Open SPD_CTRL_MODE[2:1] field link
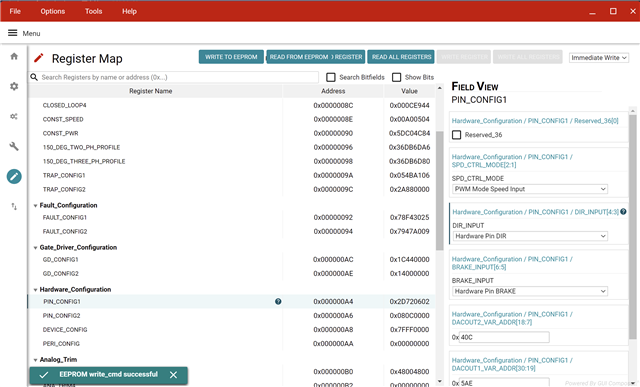640x387 pixels. click(x=512, y=161)
